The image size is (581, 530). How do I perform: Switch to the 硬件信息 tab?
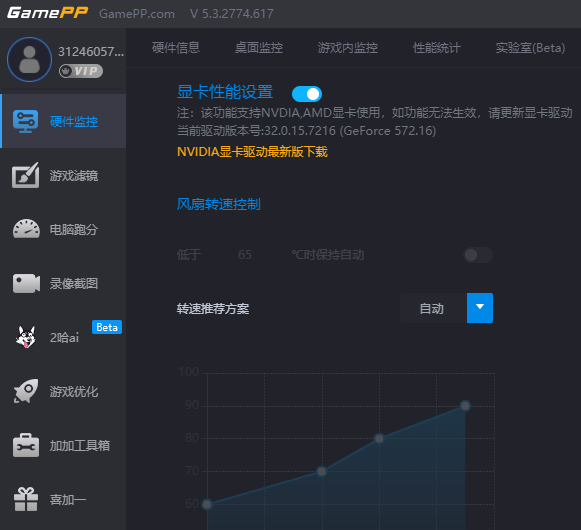pyautogui.click(x=176, y=48)
